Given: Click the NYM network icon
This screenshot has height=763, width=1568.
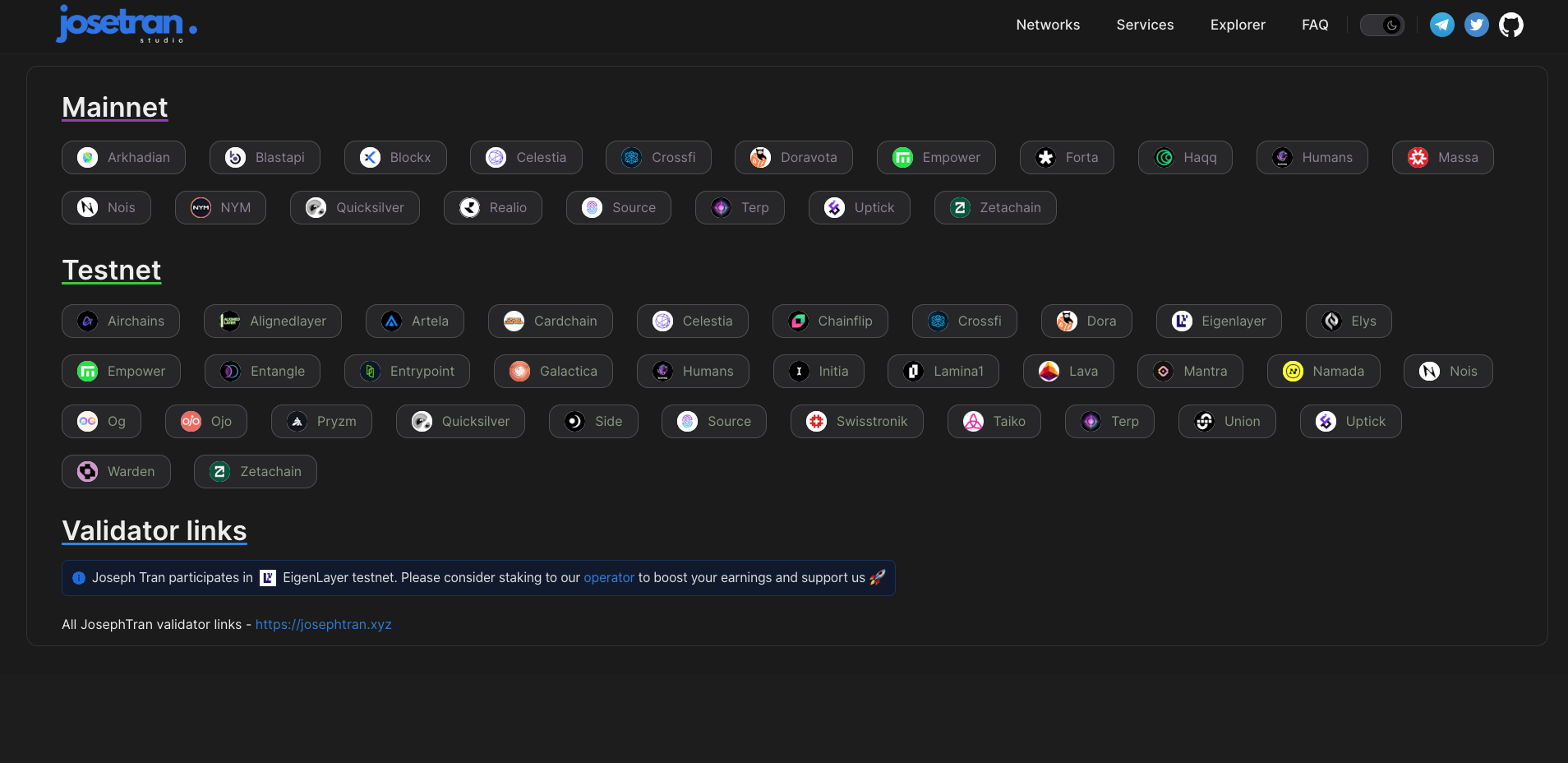Looking at the screenshot, I should (201, 207).
